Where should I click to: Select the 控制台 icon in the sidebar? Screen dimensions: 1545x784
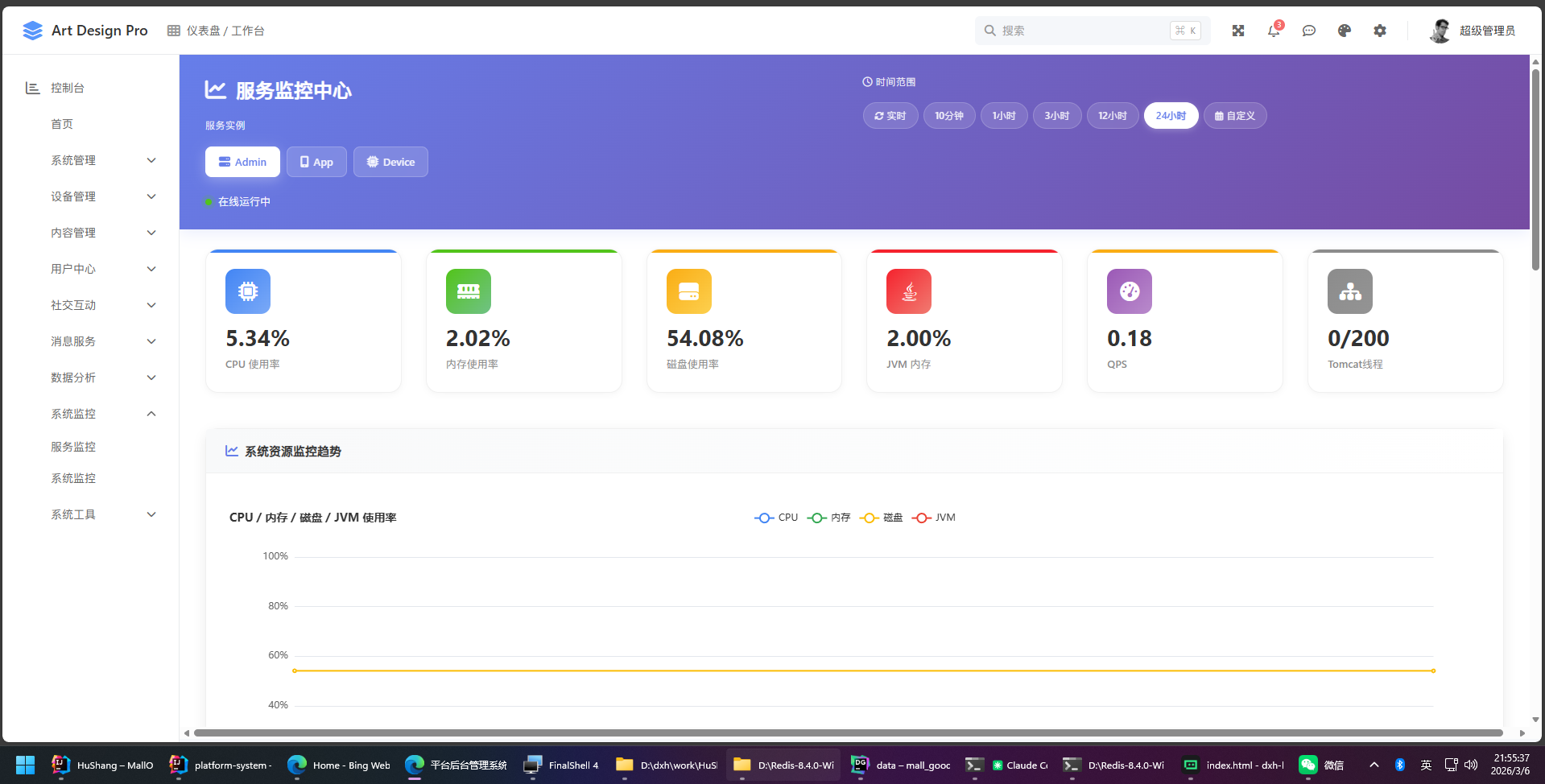tap(32, 88)
